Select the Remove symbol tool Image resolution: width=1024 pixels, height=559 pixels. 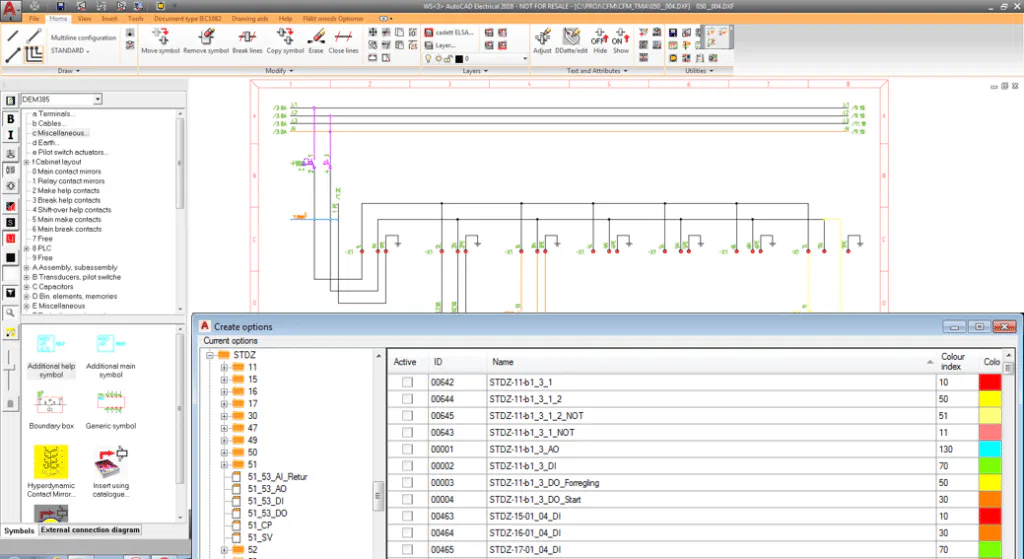click(205, 40)
